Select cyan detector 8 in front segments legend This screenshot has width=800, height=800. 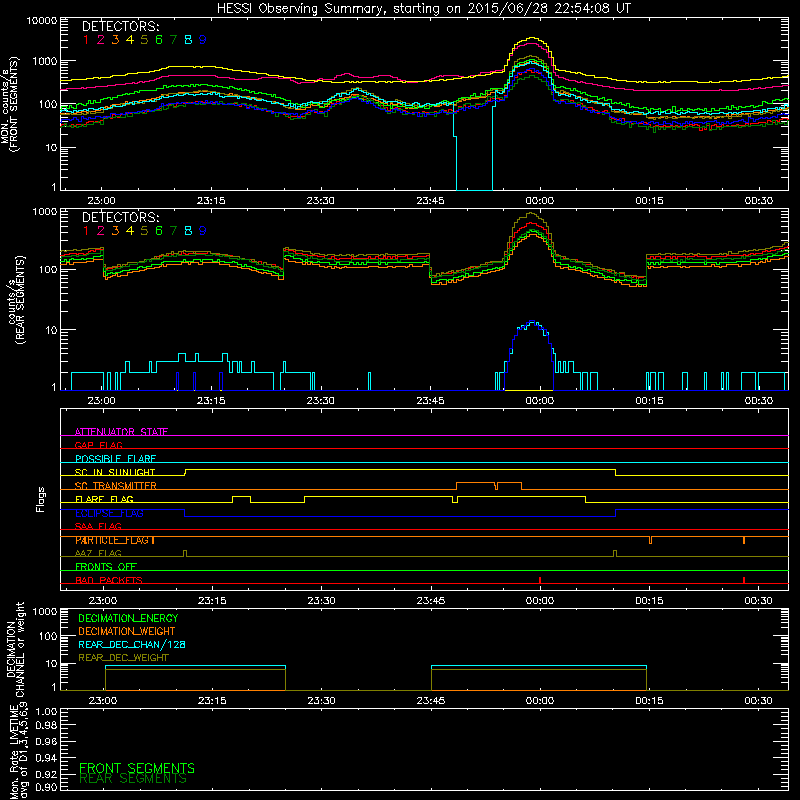(188, 40)
